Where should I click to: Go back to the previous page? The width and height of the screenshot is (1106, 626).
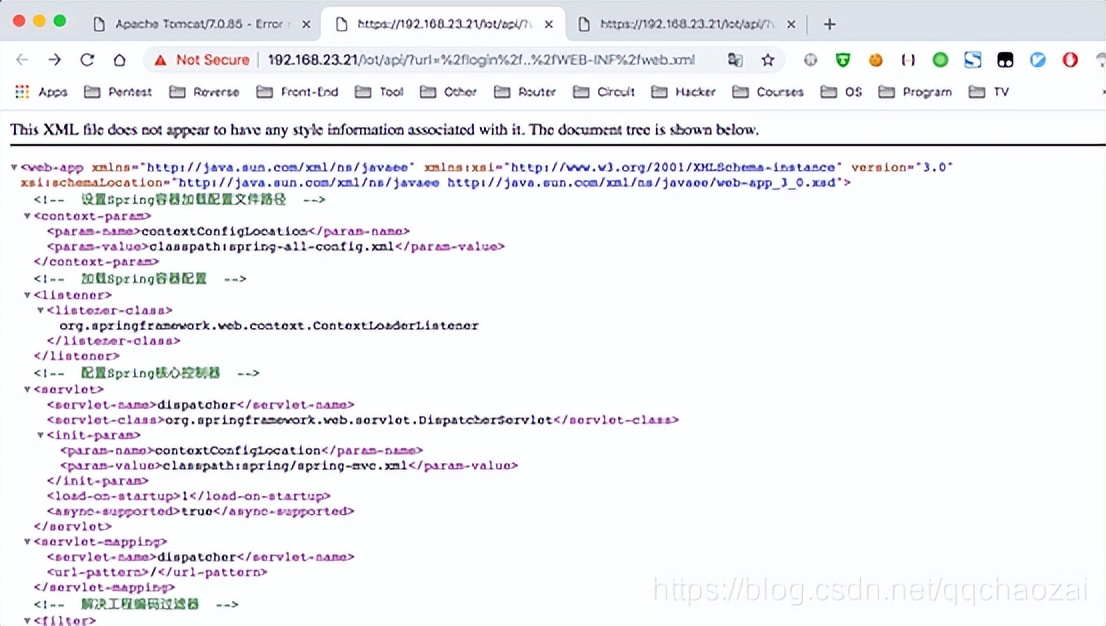pyautogui.click(x=22, y=60)
